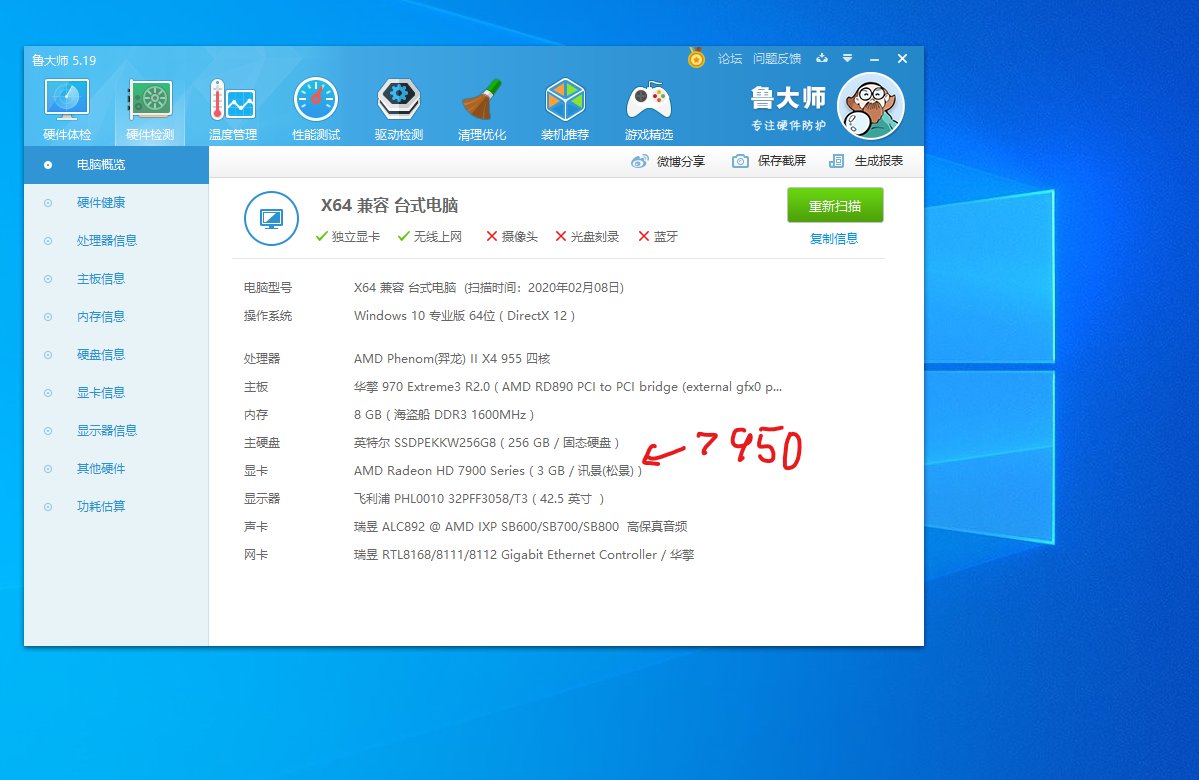This screenshot has height=780, width=1199.
Task: Open 硬件体检 hardware checkup icon
Action: [x=67, y=100]
